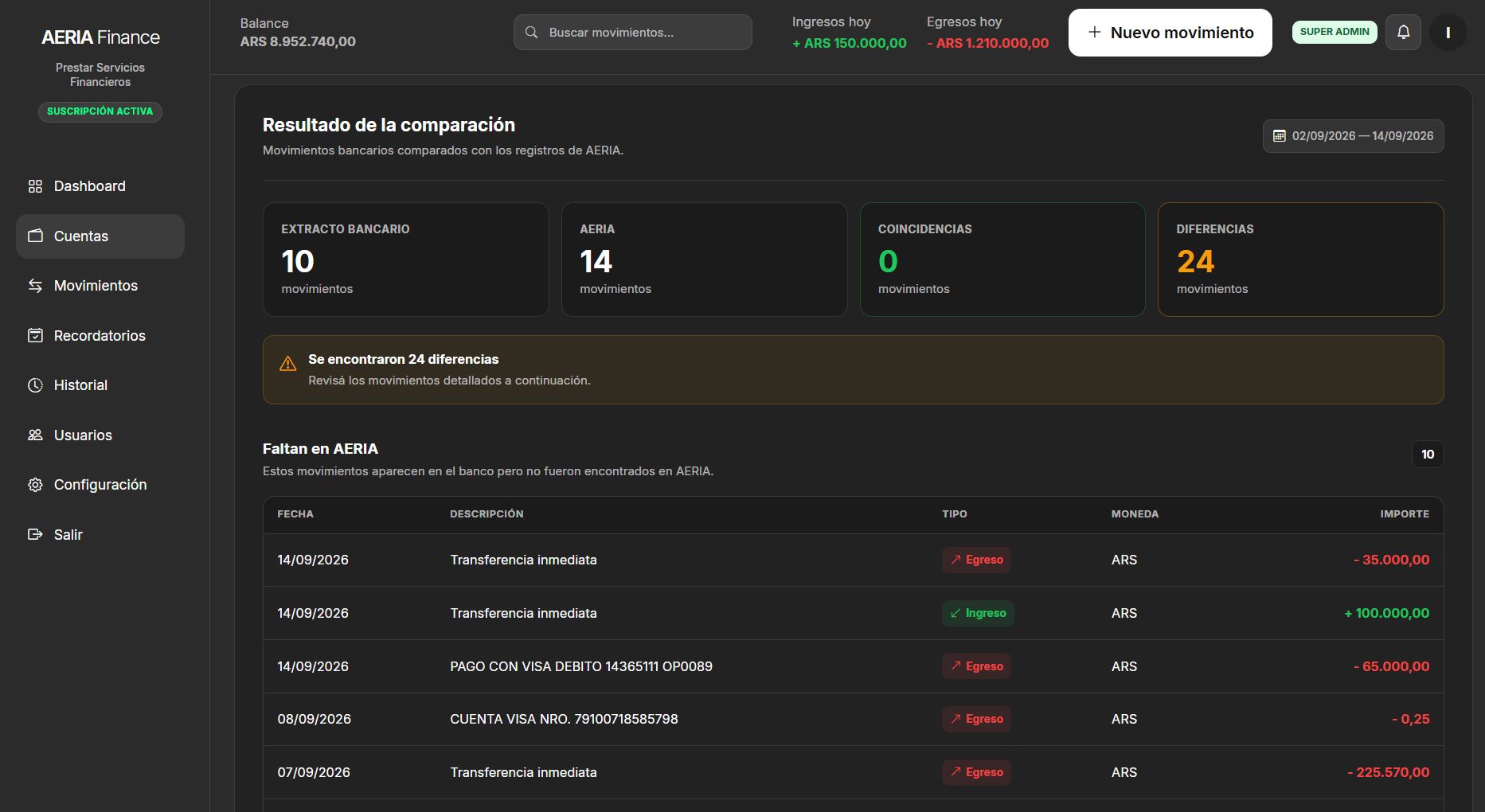Select the COINCIDENCIAS card
The width and height of the screenshot is (1485, 812).
click(x=1002, y=260)
